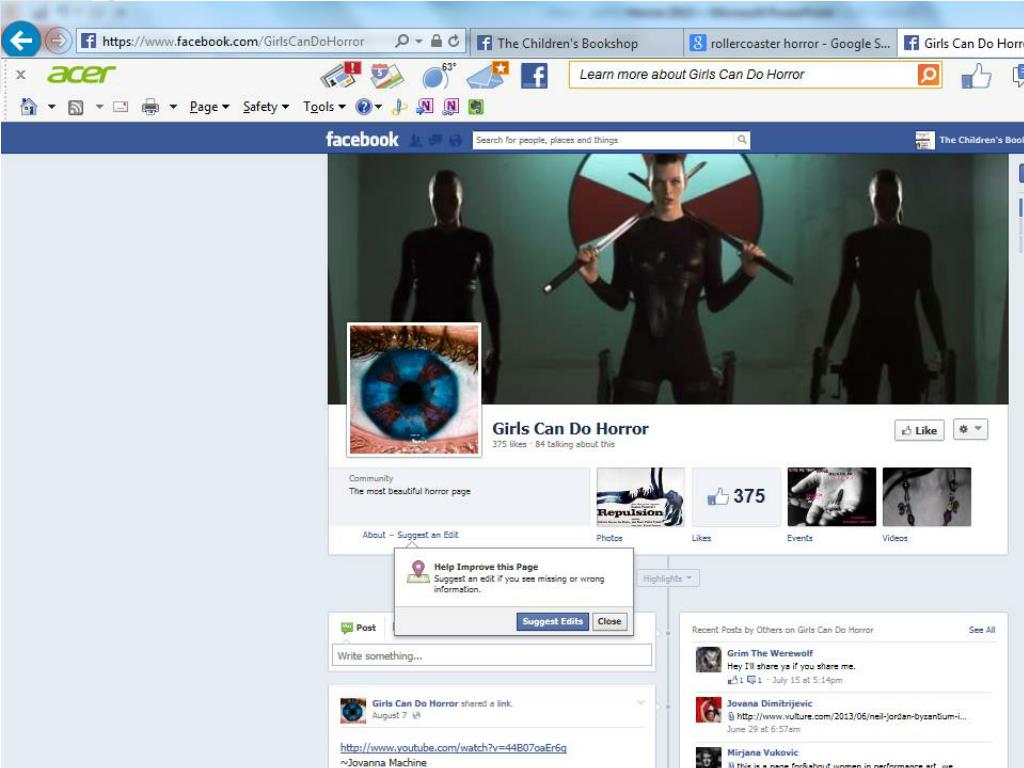Viewport: 1024px width, 768px height.
Task: Open the Help question mark menu
Action: point(368,107)
